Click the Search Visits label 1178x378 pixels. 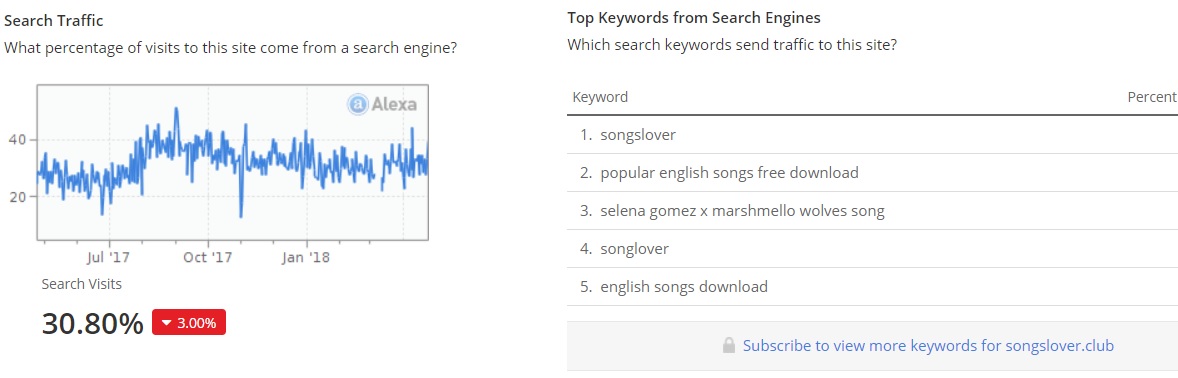point(81,284)
